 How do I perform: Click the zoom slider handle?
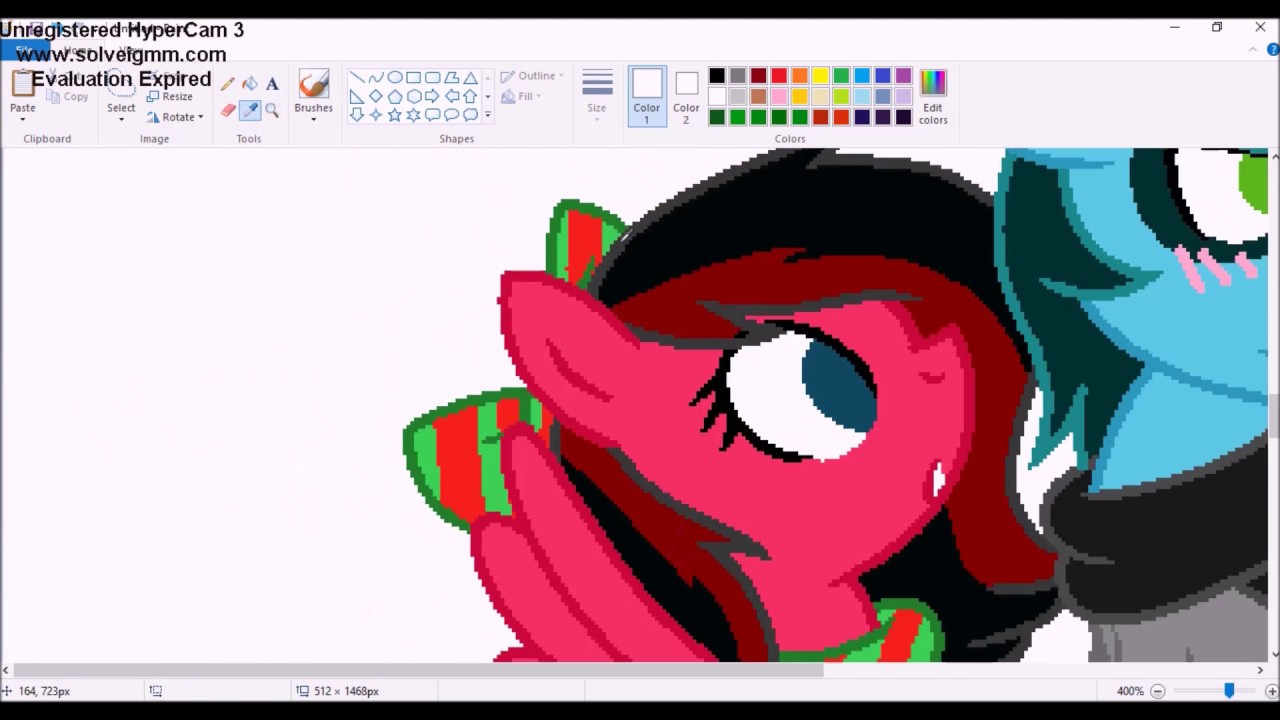click(1229, 691)
